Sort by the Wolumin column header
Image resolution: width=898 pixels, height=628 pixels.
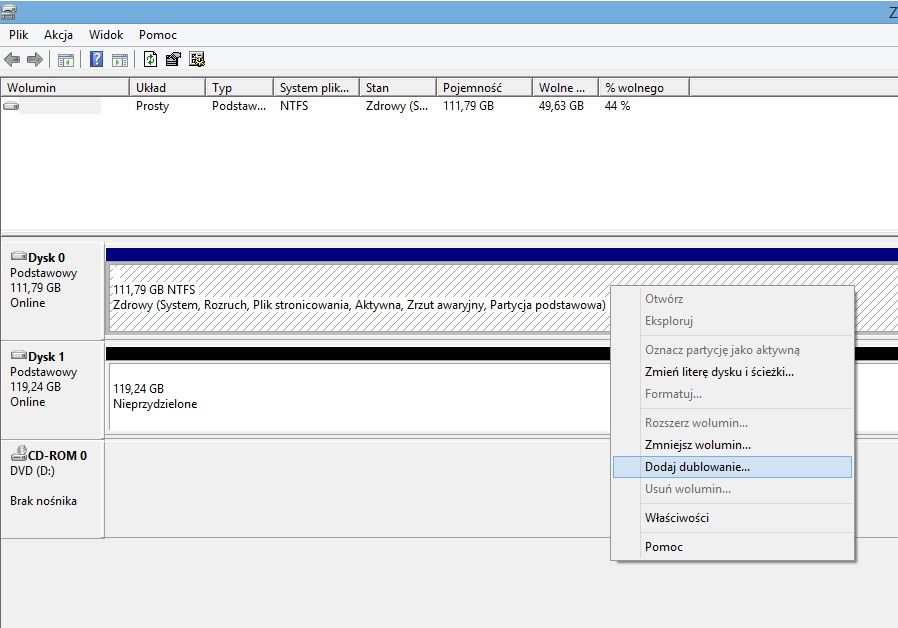click(65, 88)
